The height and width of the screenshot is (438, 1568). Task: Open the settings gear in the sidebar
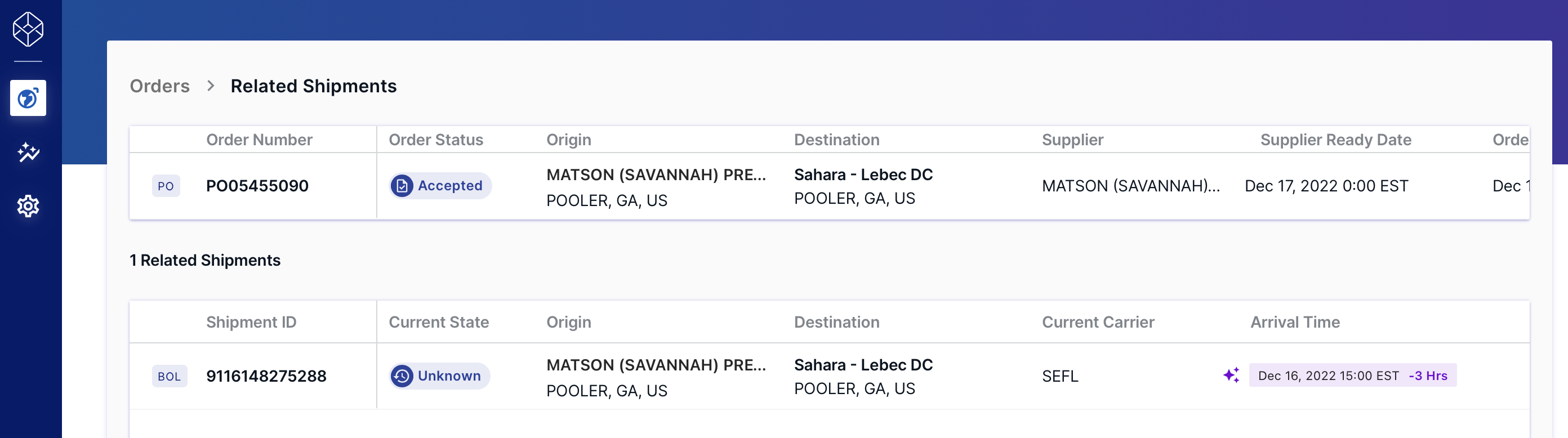click(28, 206)
